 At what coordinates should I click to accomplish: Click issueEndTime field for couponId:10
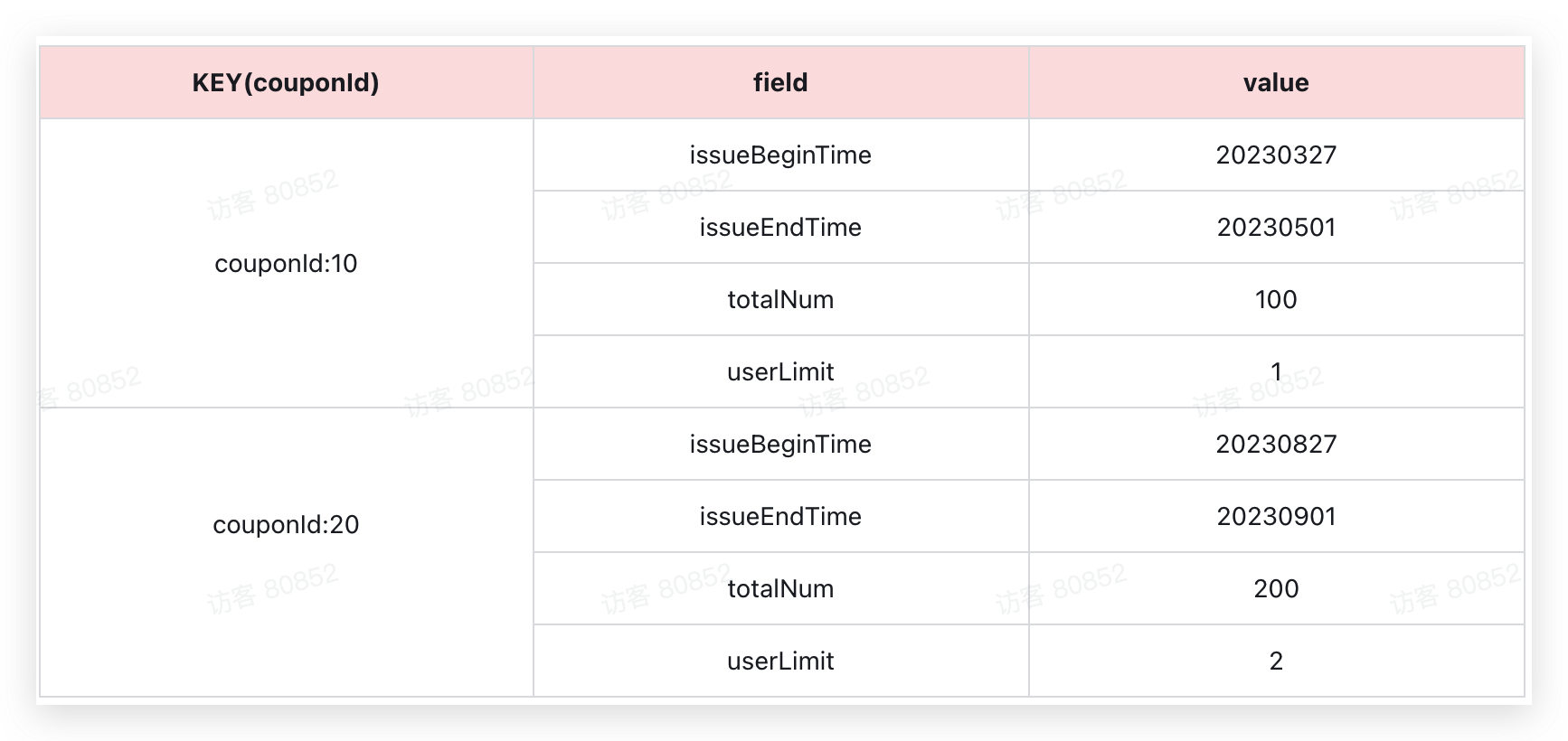click(x=780, y=228)
